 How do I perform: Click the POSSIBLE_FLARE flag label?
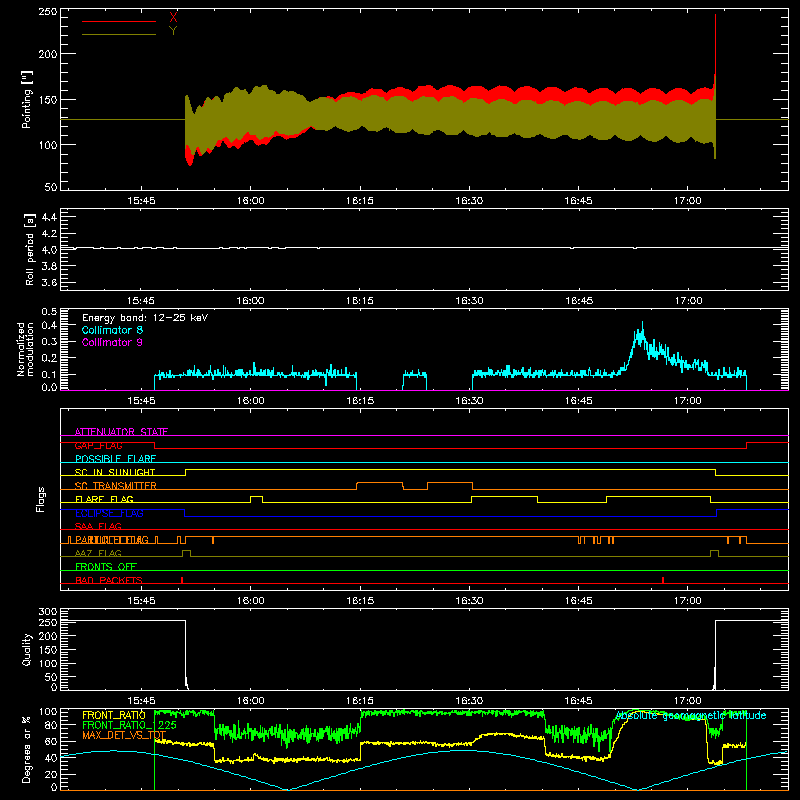115,459
